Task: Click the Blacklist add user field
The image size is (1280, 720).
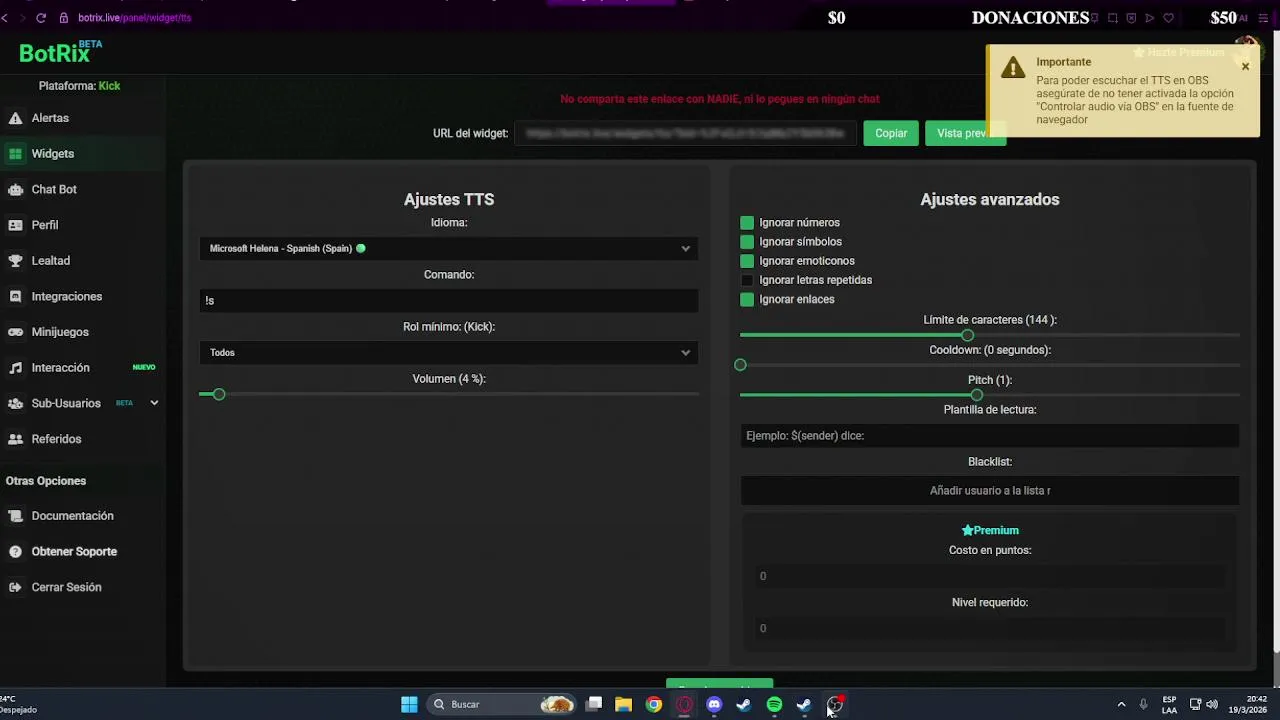Action: click(x=990, y=490)
